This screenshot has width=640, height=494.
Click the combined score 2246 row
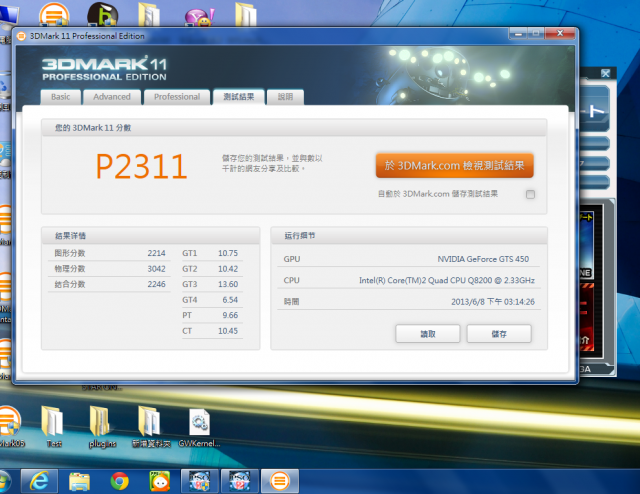pos(109,284)
